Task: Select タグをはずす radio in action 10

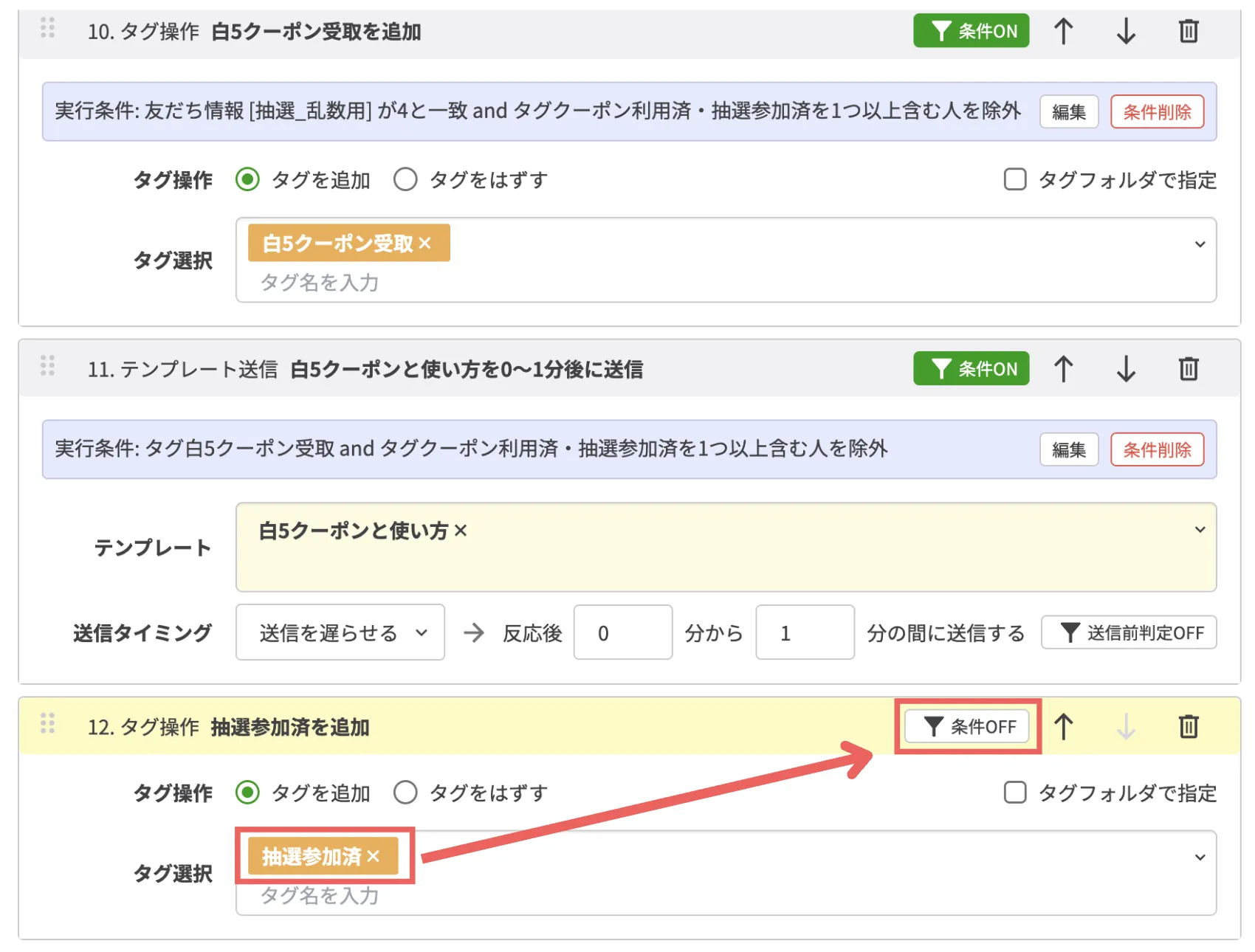Action: pos(405,179)
